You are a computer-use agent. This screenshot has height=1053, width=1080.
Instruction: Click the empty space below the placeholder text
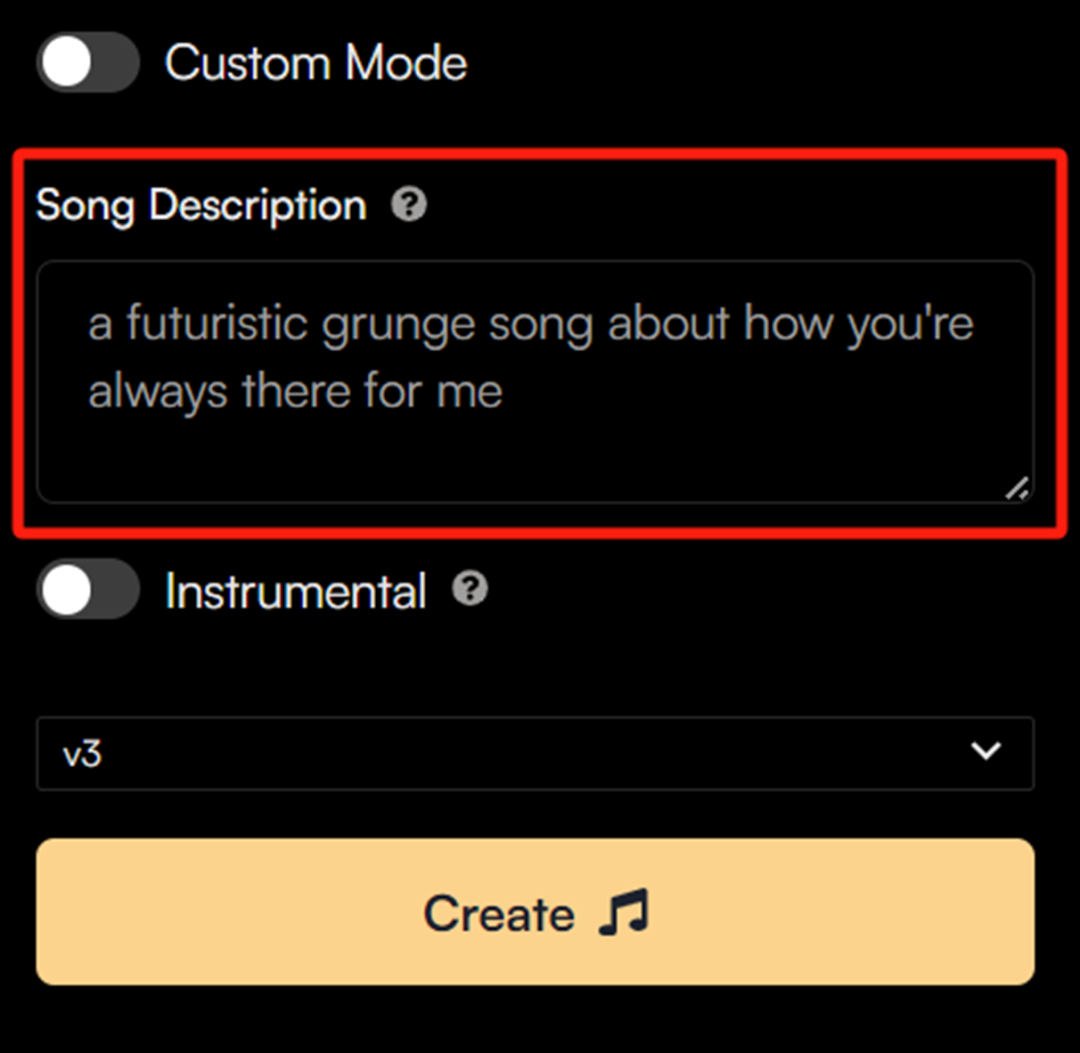[x=535, y=458]
